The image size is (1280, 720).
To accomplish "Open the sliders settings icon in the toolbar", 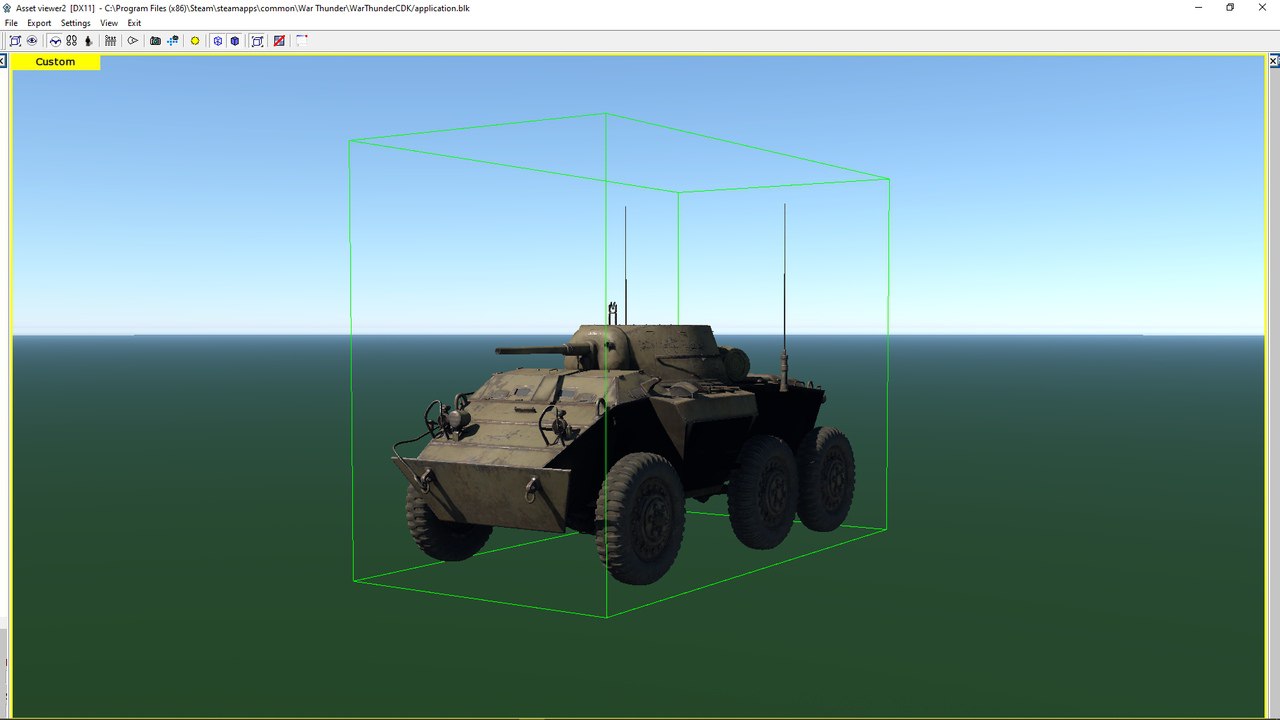I will 110,41.
